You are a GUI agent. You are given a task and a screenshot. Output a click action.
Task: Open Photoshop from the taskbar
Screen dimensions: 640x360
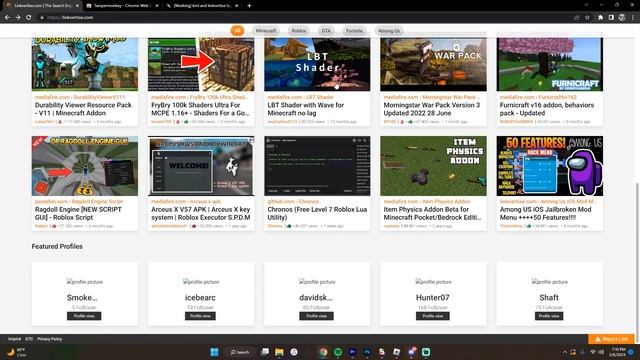coord(367,352)
